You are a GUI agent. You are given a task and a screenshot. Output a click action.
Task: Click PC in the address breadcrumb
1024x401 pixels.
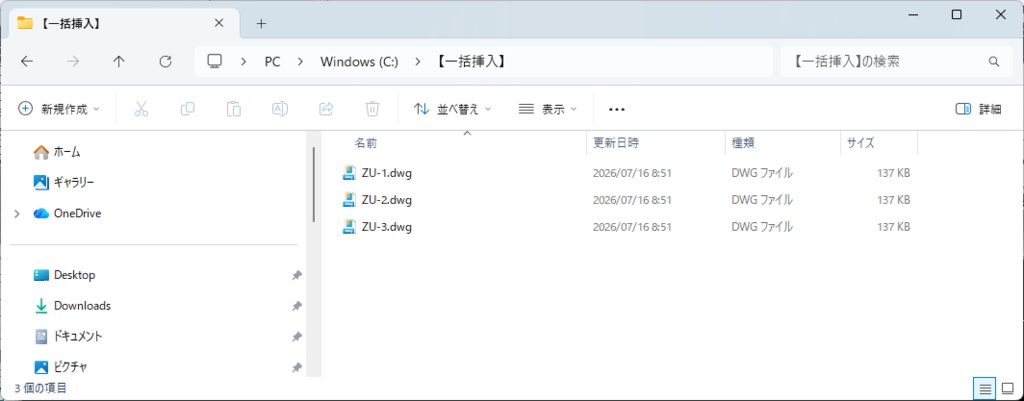point(272,61)
